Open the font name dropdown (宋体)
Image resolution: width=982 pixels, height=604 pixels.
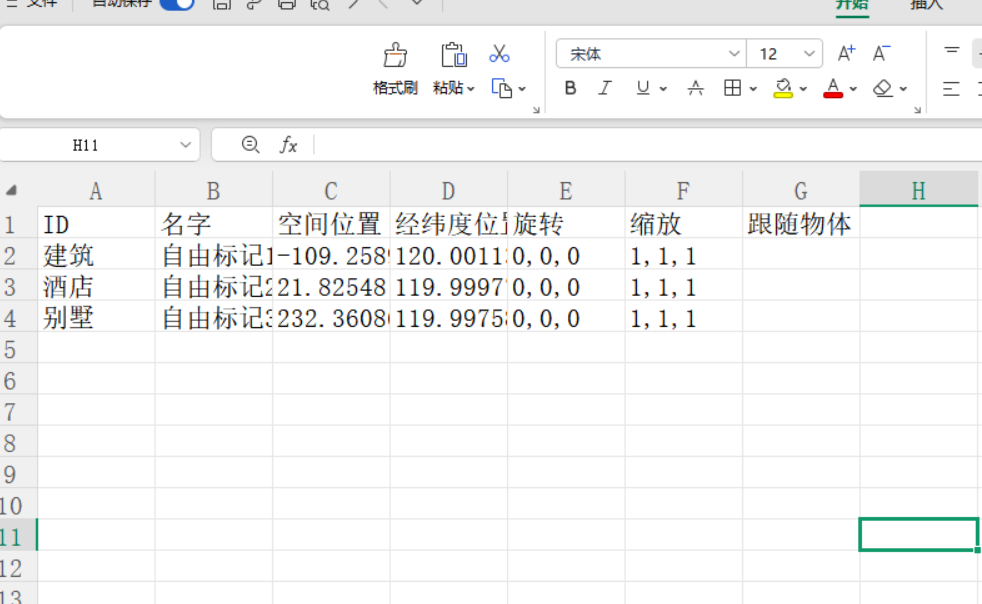point(735,54)
